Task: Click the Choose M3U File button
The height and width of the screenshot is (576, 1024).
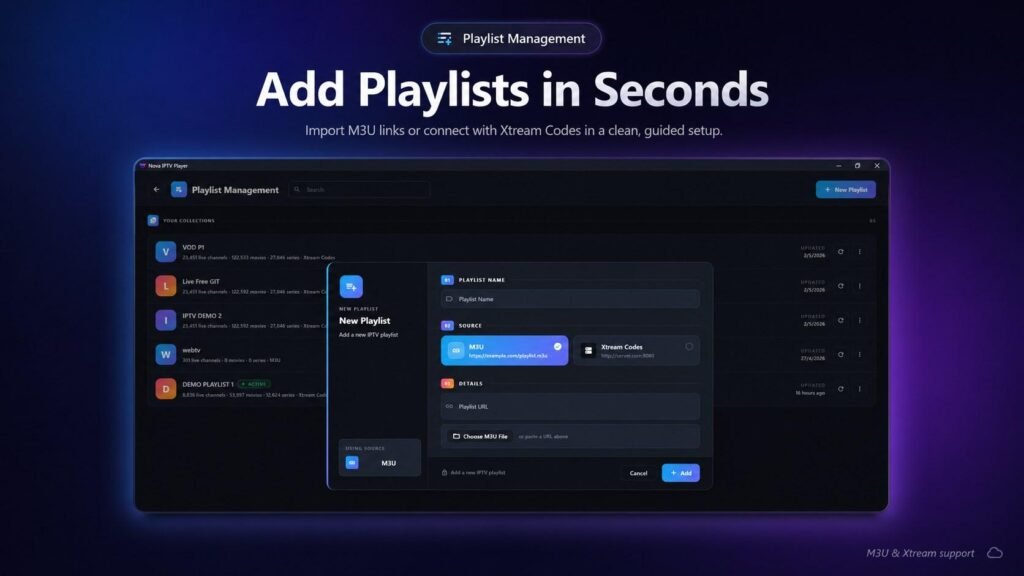Action: click(x=480, y=436)
